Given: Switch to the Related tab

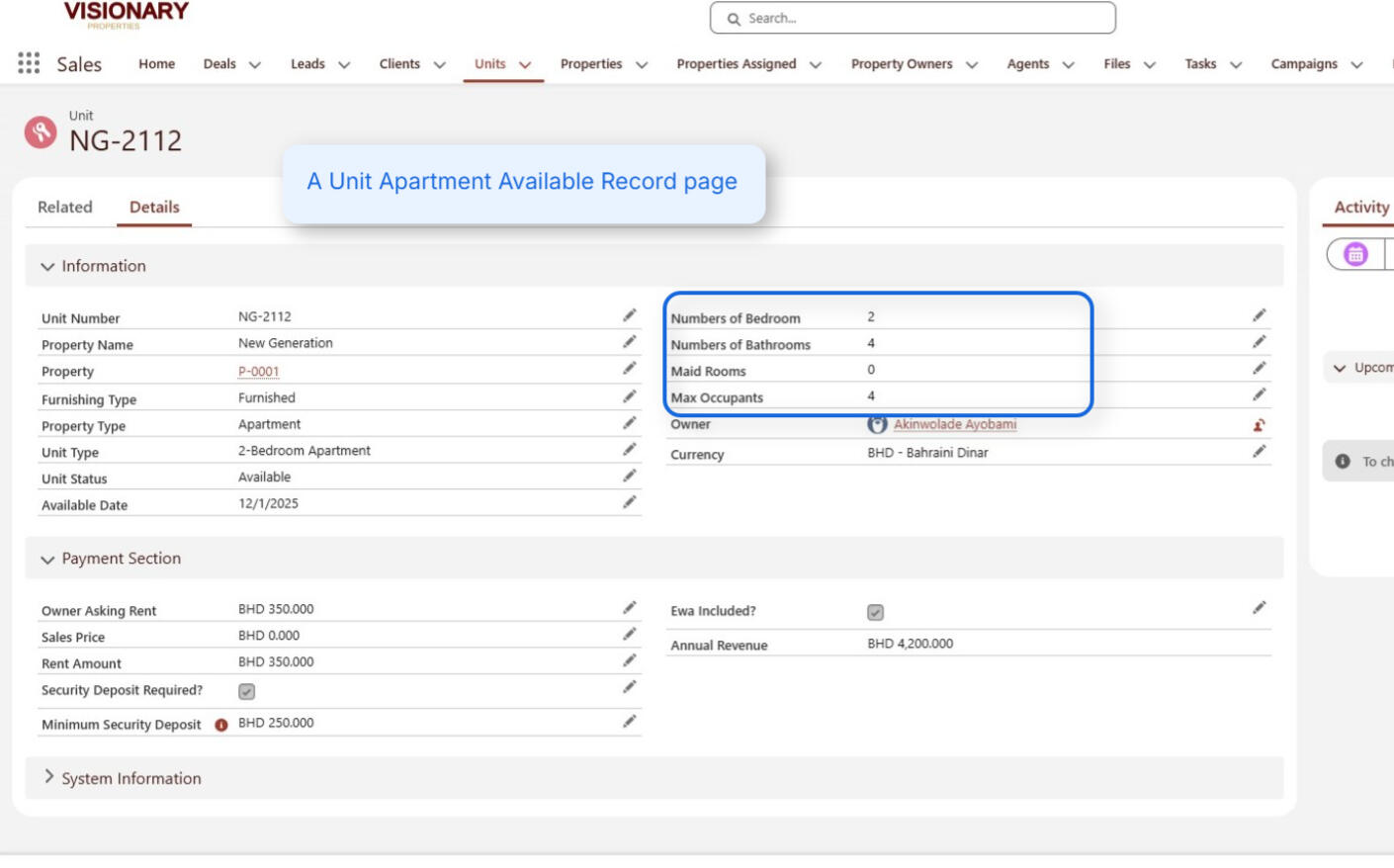Looking at the screenshot, I should coord(65,207).
